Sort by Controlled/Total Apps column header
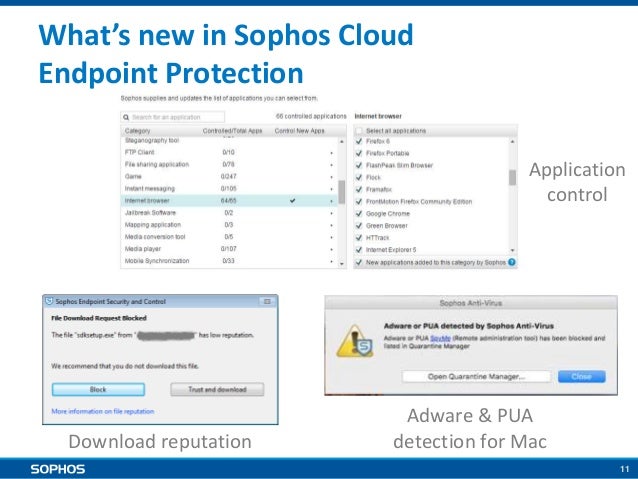Viewport: 638px width, 479px height. (232, 131)
